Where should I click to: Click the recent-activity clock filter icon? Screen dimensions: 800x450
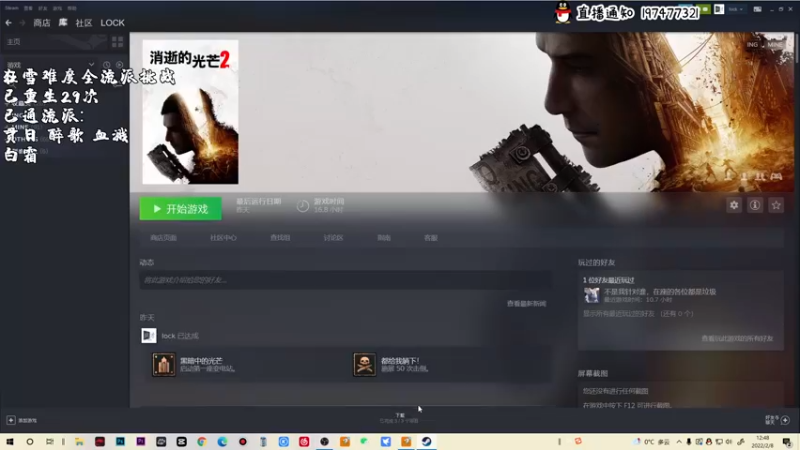pos(107,65)
